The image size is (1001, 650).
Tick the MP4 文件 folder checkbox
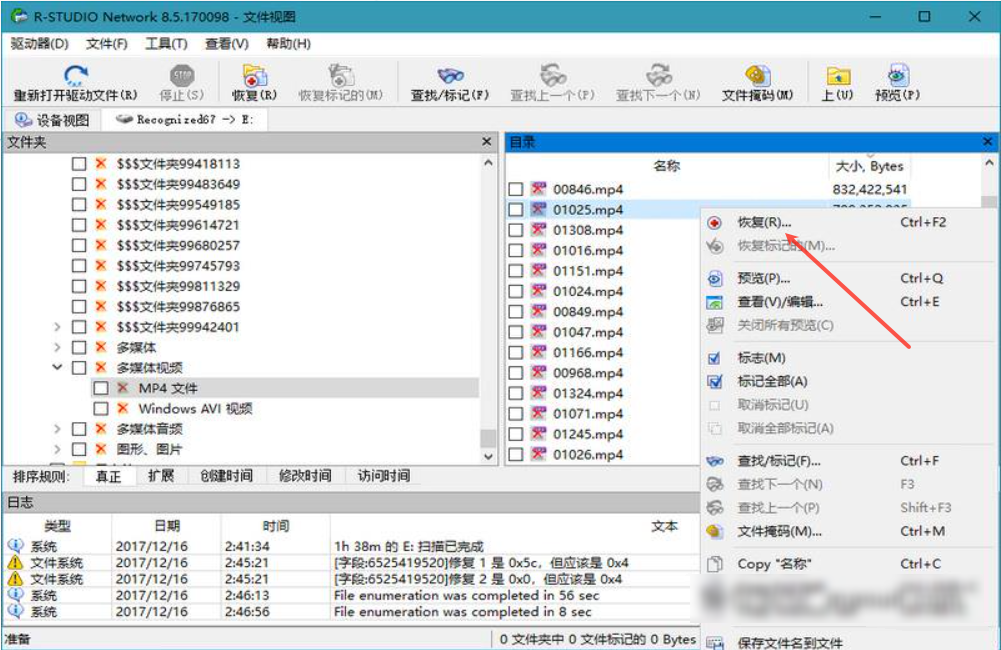coord(101,388)
